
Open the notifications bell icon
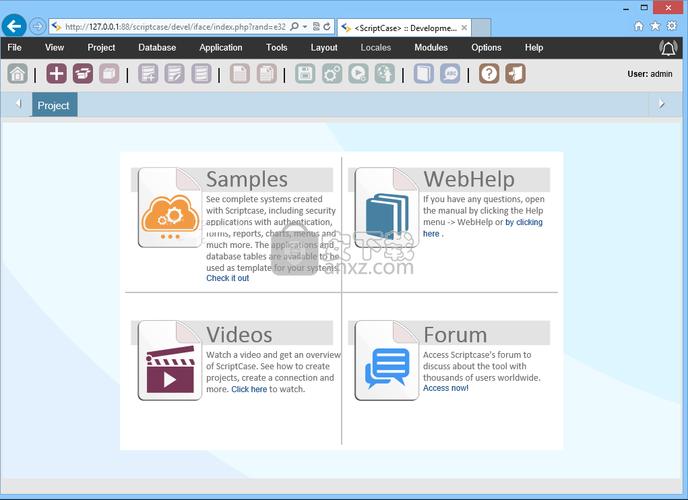pyautogui.click(x=668, y=48)
